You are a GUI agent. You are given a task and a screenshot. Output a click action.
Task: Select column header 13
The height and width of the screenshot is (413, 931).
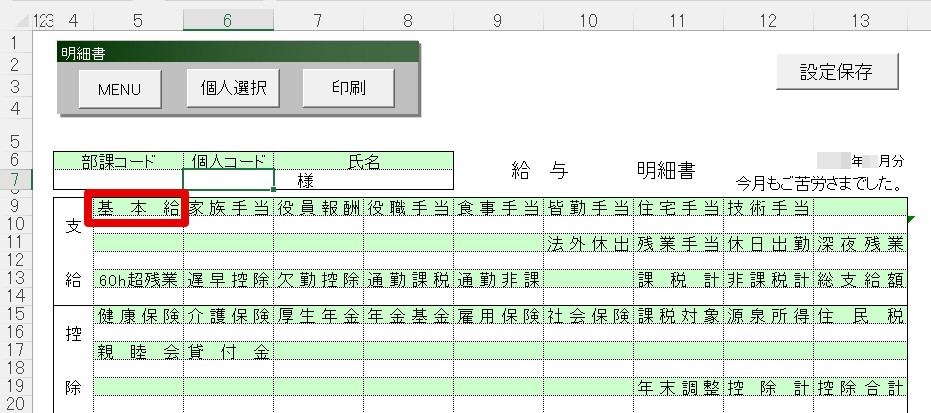[x=860, y=21]
